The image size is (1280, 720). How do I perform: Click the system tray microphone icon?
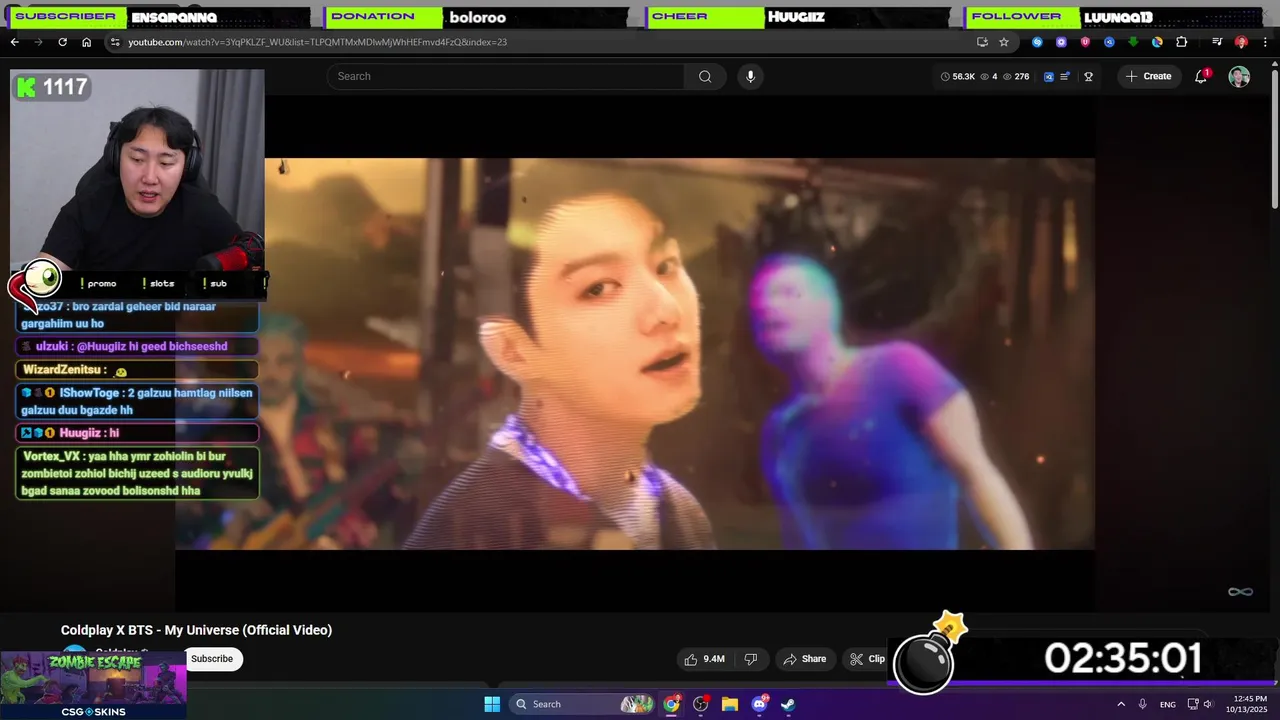point(1143,704)
